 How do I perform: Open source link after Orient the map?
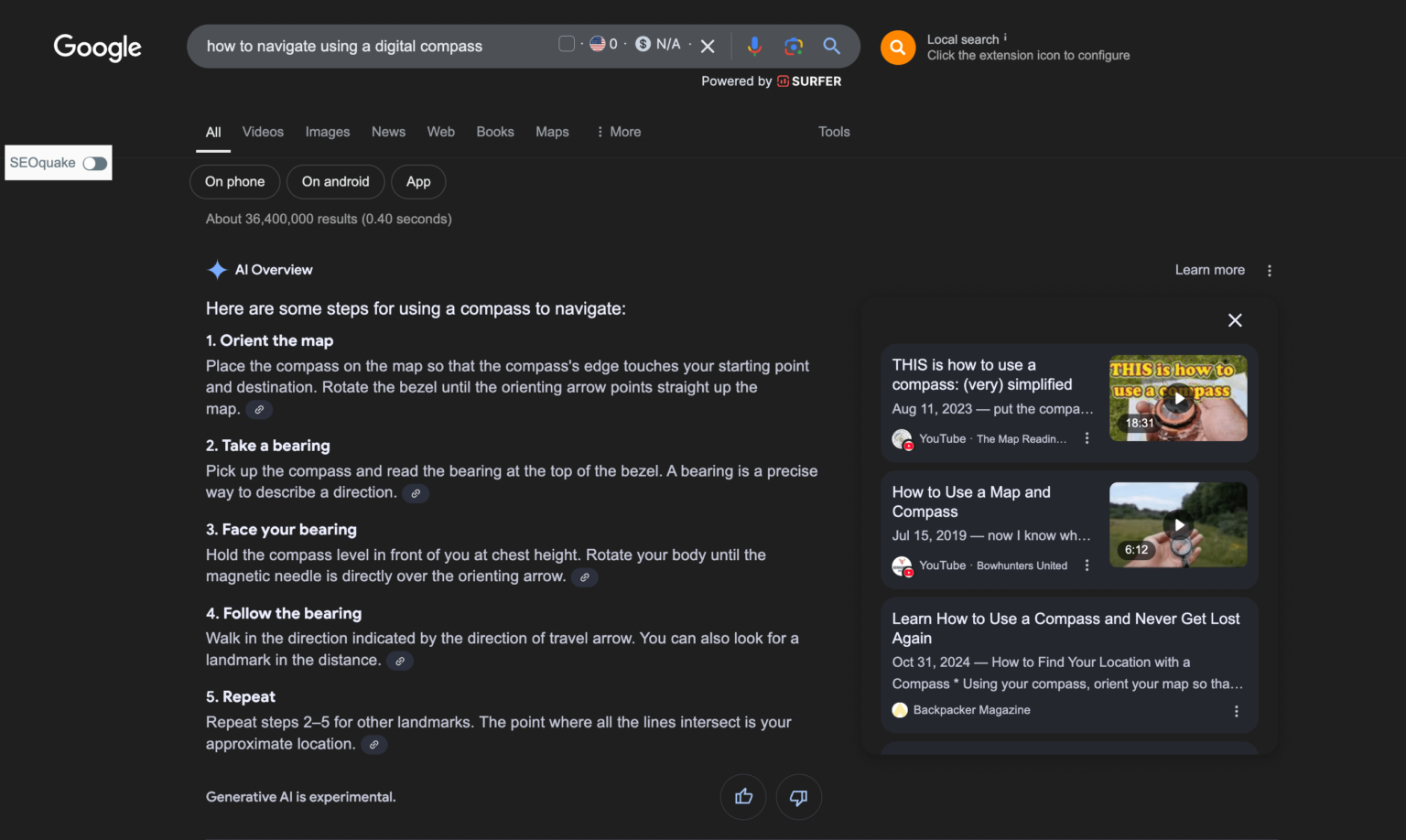tap(259, 410)
